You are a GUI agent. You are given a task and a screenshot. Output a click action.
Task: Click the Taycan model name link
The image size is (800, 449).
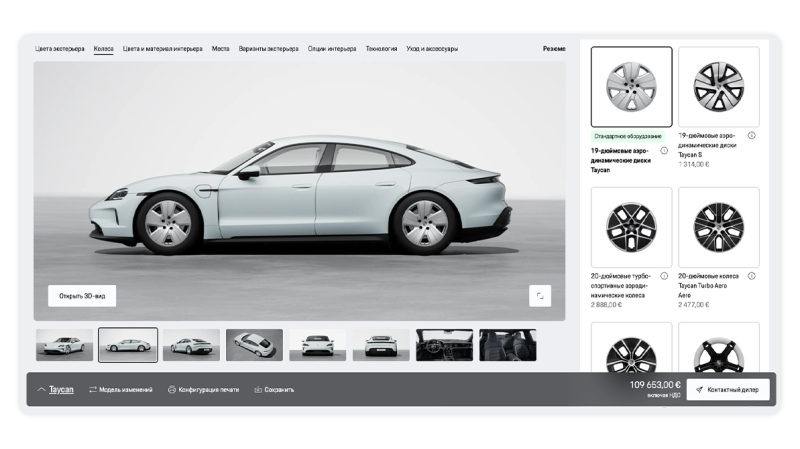pyautogui.click(x=61, y=389)
